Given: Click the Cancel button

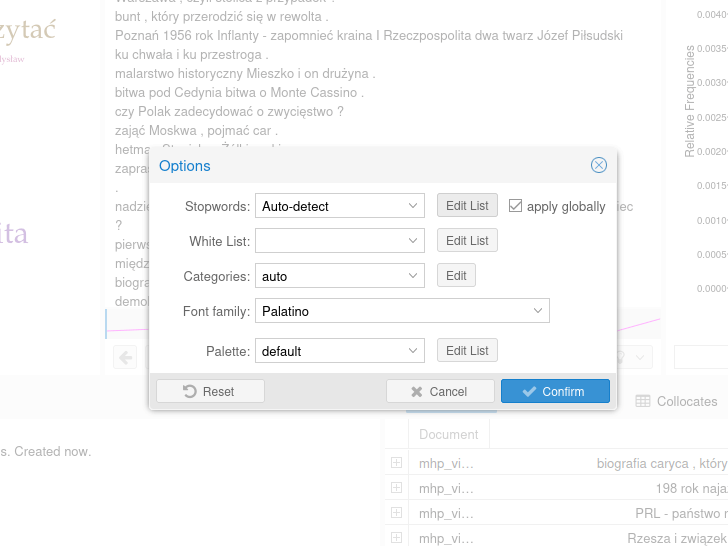Looking at the screenshot, I should [x=440, y=391].
